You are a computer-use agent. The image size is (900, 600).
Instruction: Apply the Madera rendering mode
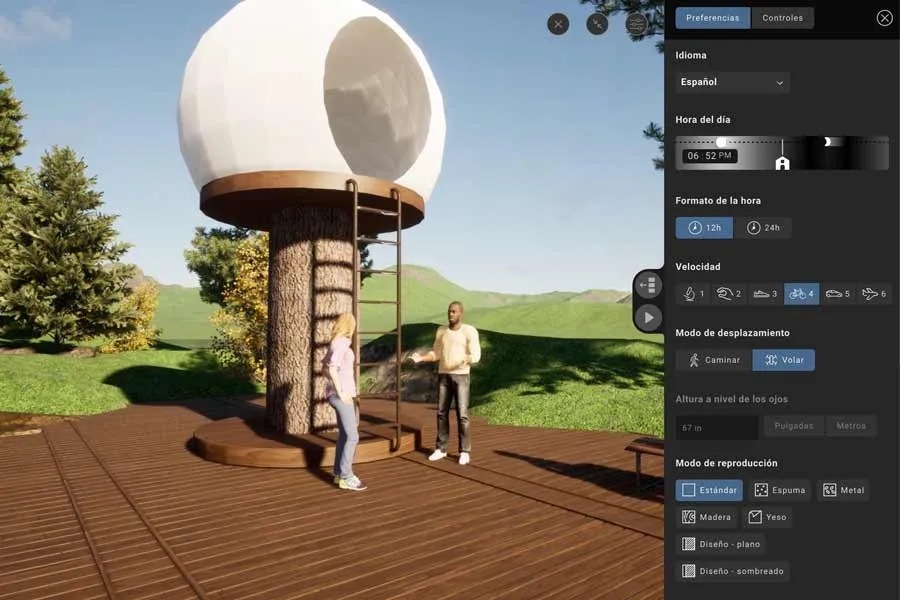708,517
